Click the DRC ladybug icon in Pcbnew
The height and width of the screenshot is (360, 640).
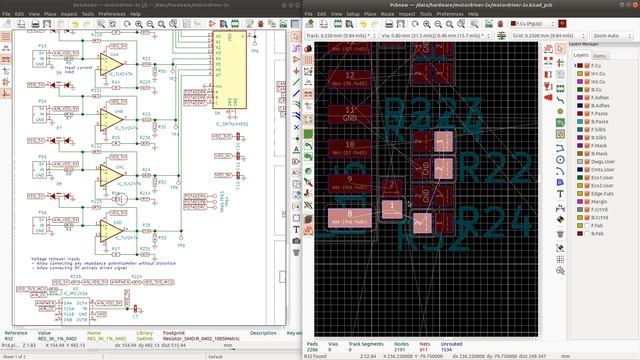pos(500,24)
